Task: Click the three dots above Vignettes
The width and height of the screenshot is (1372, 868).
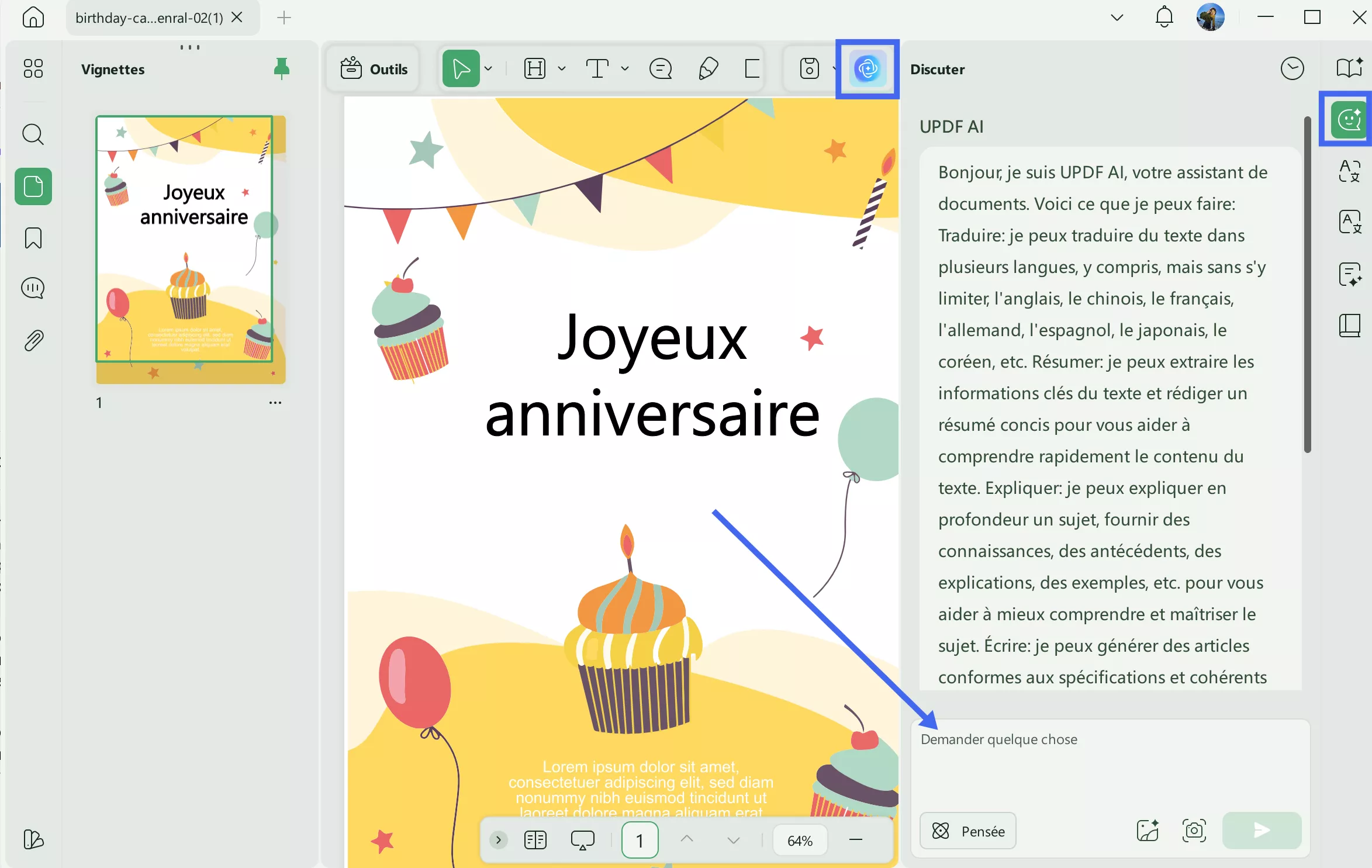Action: pyautogui.click(x=190, y=47)
